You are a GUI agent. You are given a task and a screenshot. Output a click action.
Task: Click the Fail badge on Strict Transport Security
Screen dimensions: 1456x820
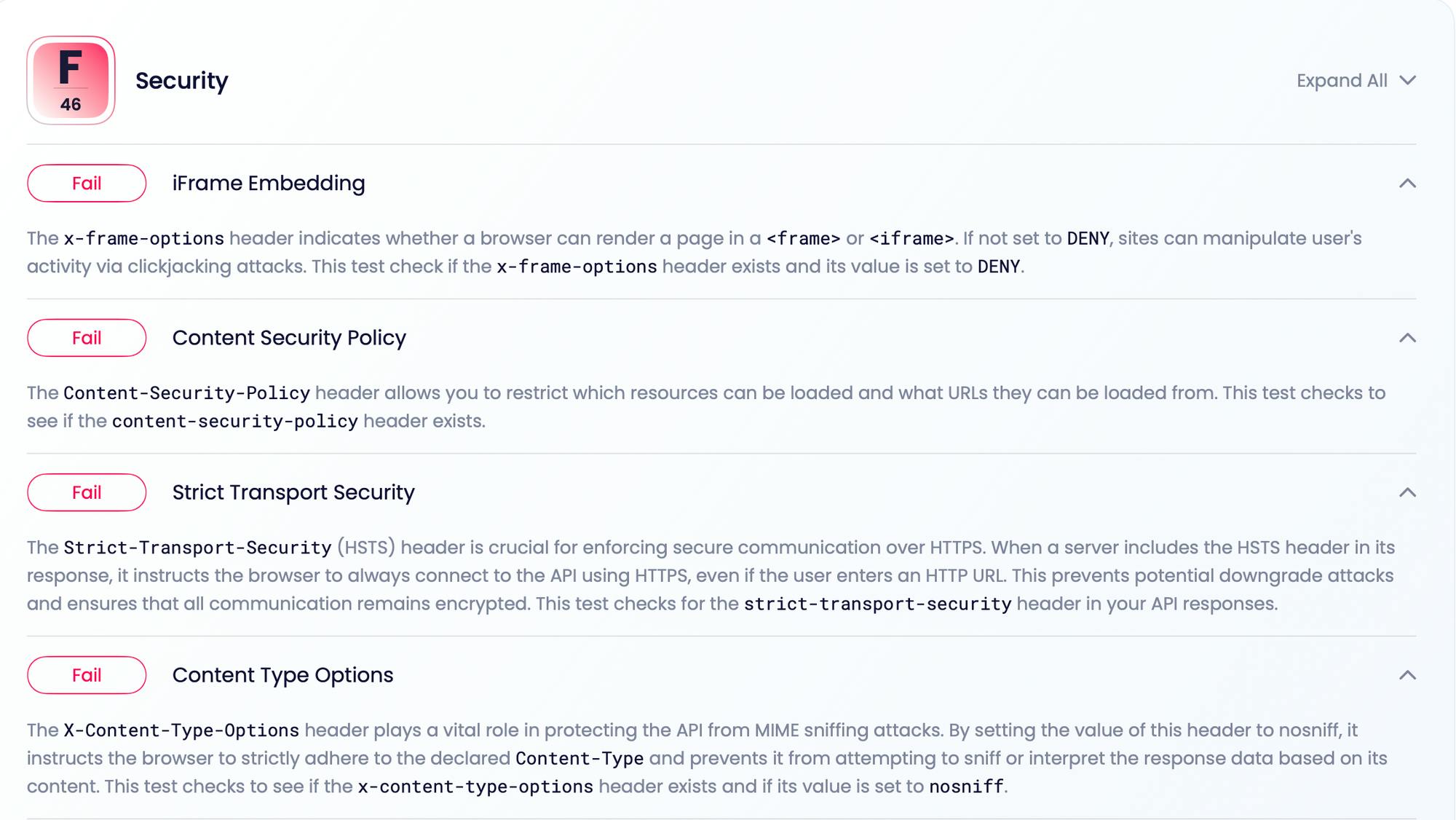87,492
